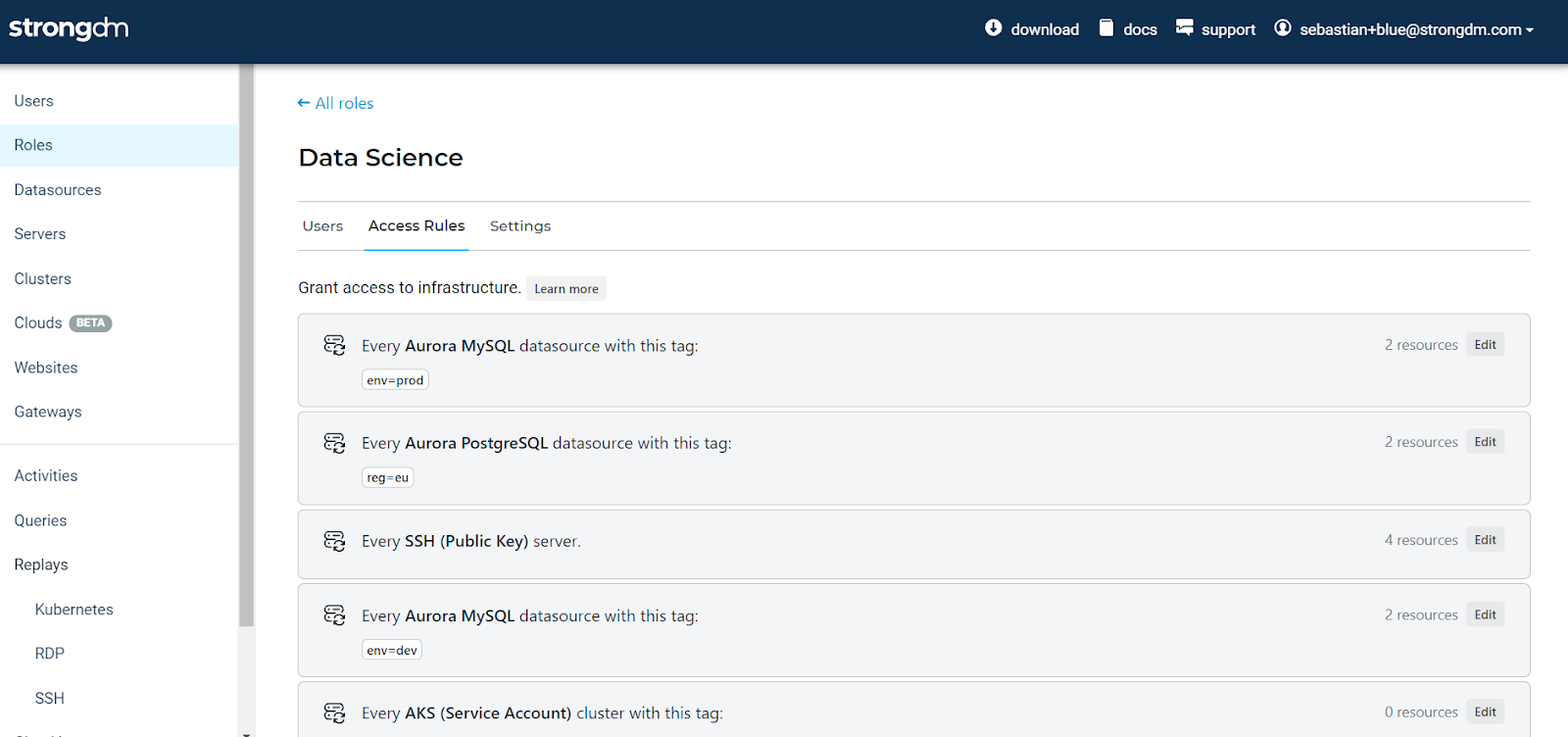Click the env=prod tag

coord(395,380)
